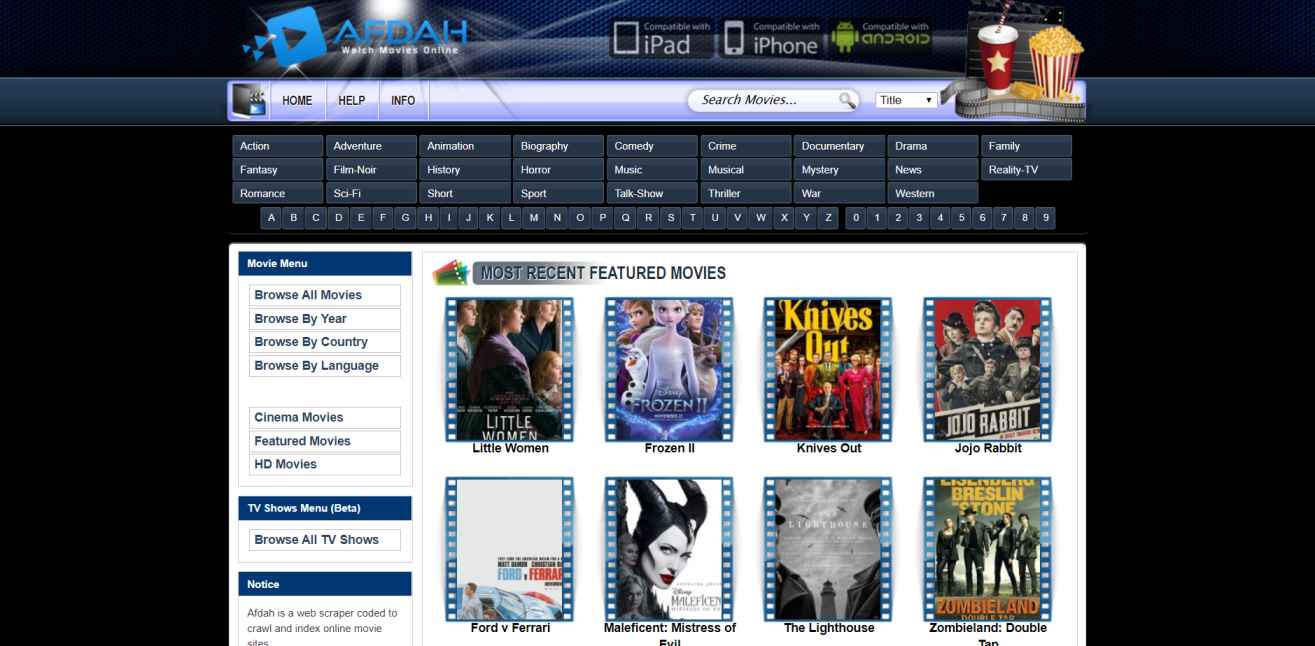Viewport: 1315px width, 646px height.
Task: Select the Drama genre
Action: coord(933,146)
